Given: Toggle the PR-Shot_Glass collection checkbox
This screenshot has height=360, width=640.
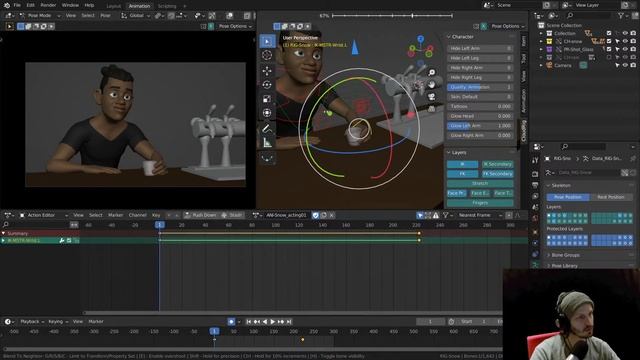Looking at the screenshot, I should (x=609, y=49).
